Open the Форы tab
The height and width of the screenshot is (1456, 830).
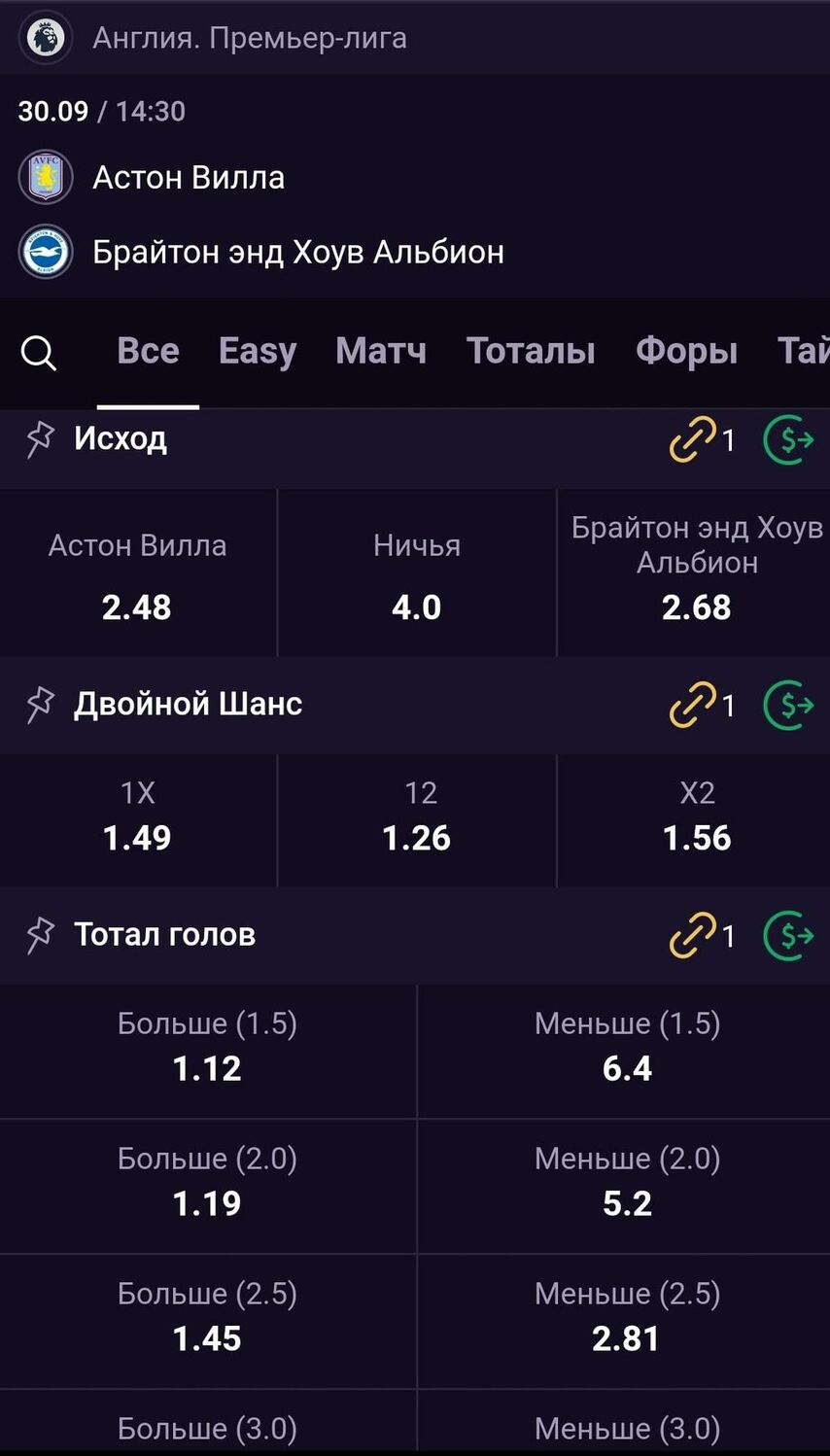[687, 351]
